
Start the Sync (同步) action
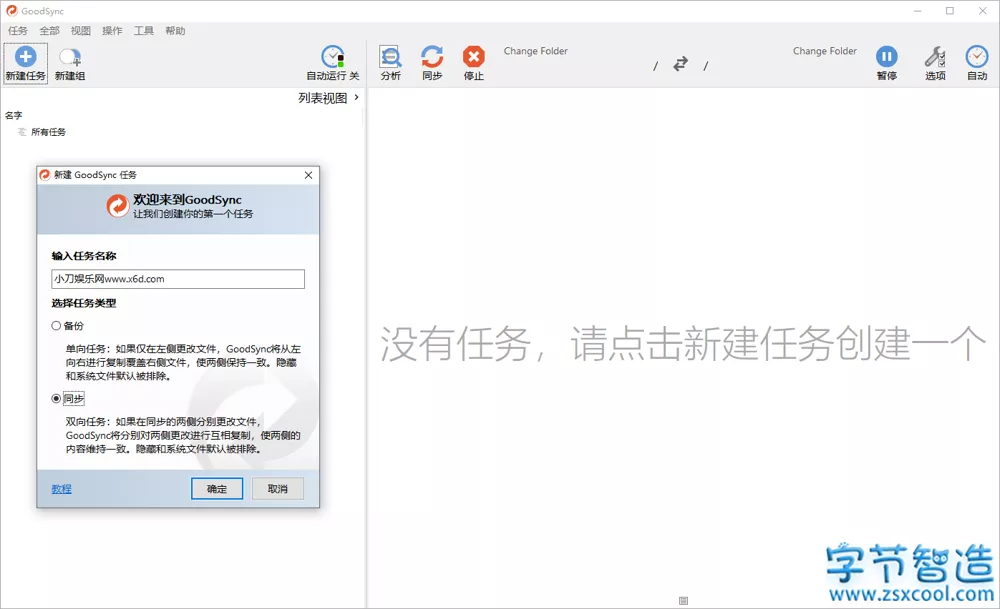[432, 57]
